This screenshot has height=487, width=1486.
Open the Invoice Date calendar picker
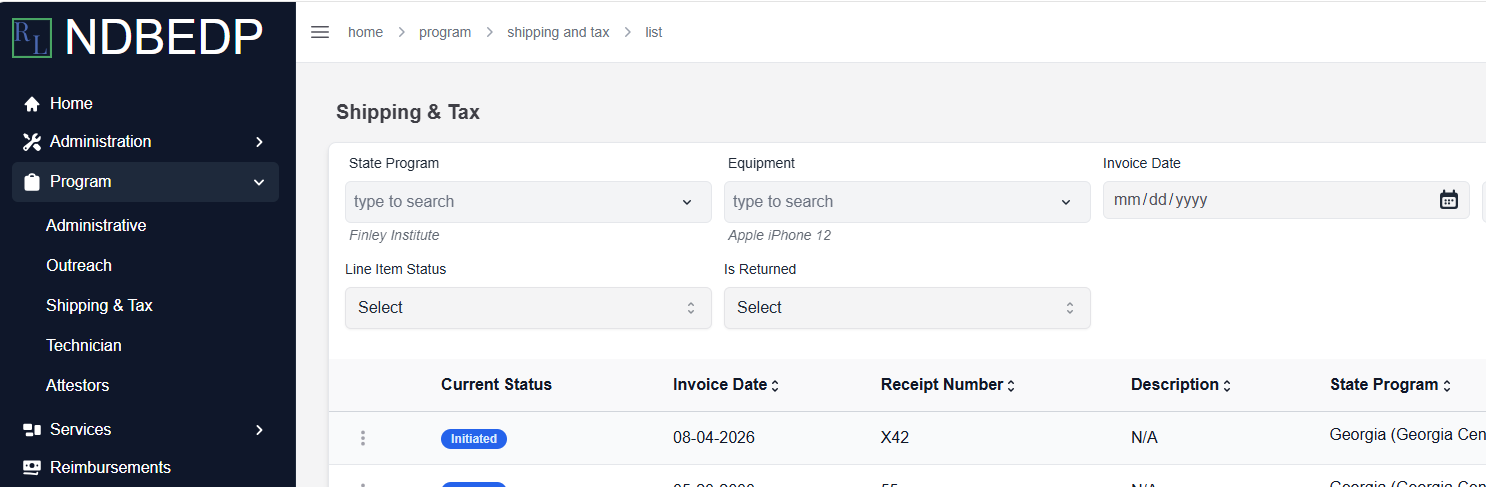[1449, 200]
